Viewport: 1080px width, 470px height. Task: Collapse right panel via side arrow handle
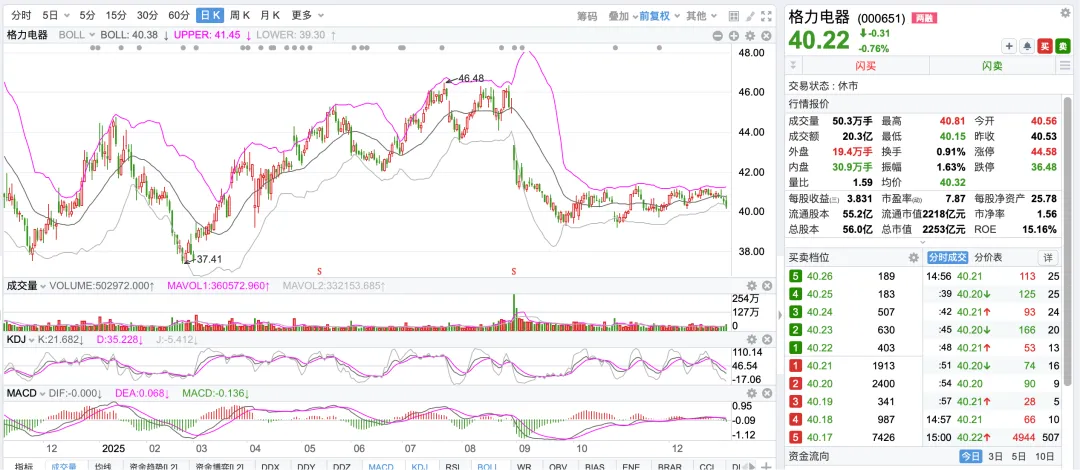(780, 314)
